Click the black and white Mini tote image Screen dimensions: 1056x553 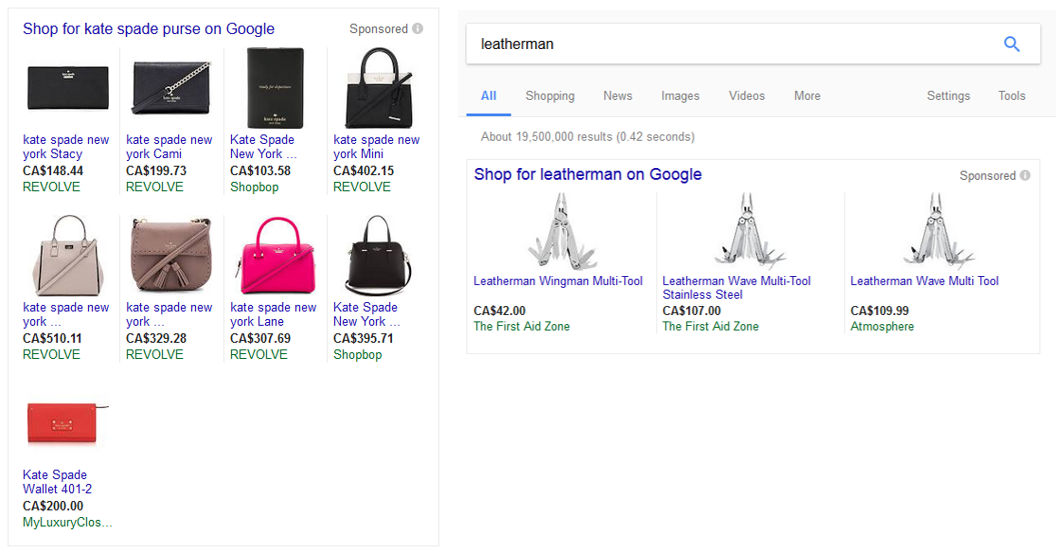click(378, 88)
